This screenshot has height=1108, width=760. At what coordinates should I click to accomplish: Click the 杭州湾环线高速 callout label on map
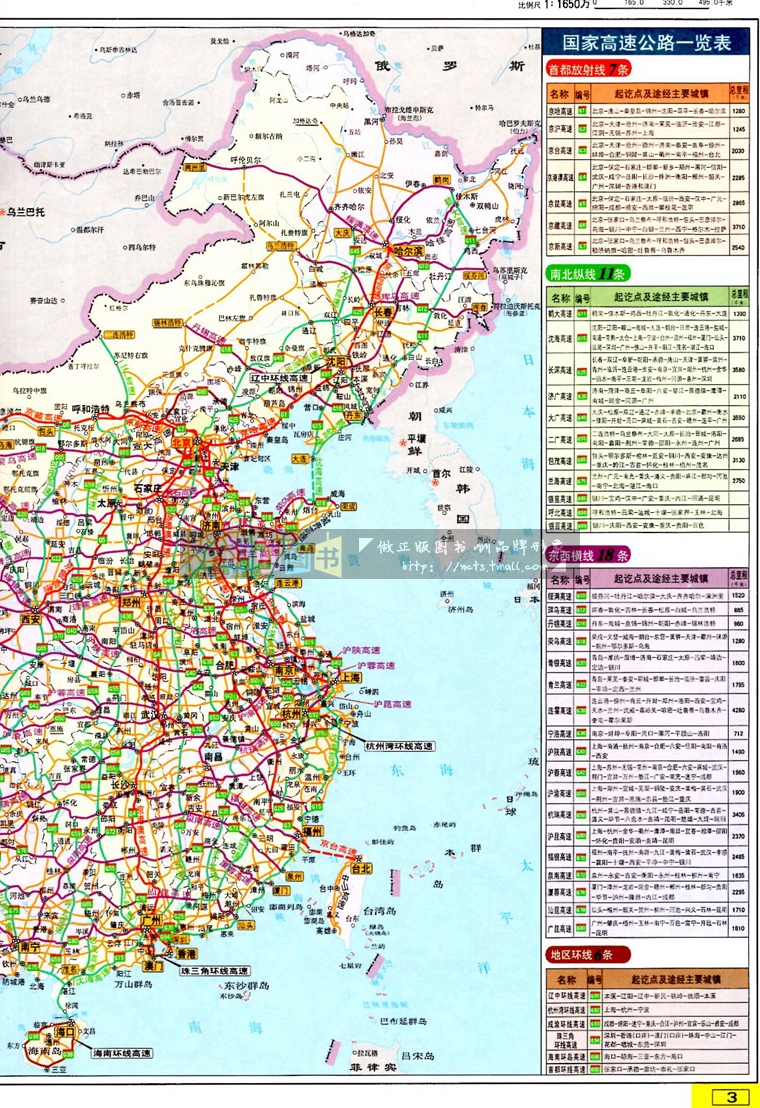pyautogui.click(x=399, y=746)
